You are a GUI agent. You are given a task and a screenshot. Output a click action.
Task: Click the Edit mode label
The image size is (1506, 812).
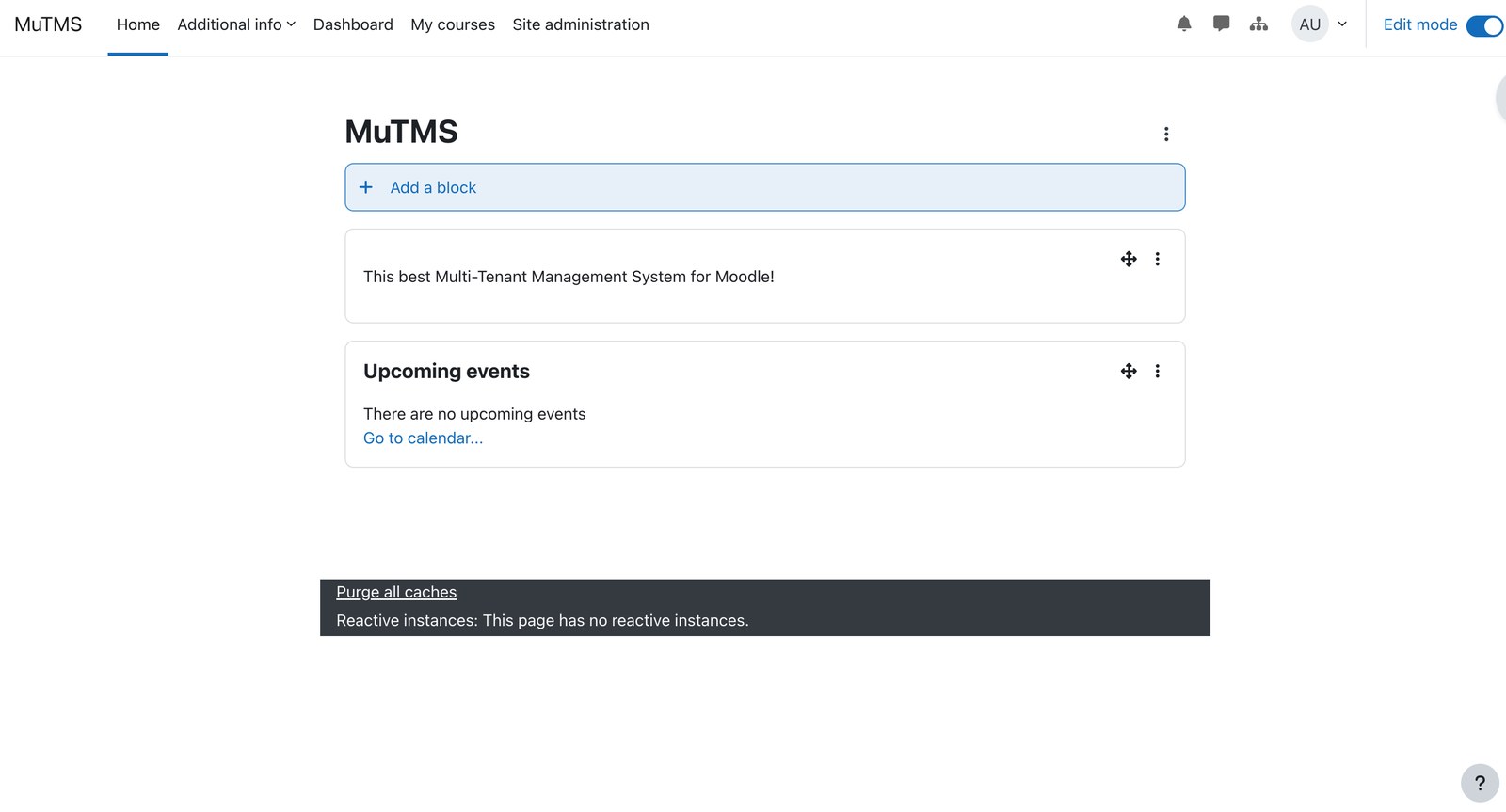[x=1419, y=24]
